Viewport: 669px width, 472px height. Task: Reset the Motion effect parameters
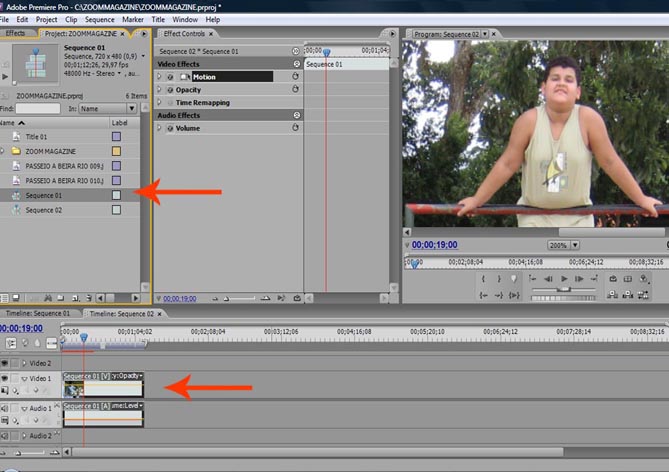pyautogui.click(x=296, y=77)
